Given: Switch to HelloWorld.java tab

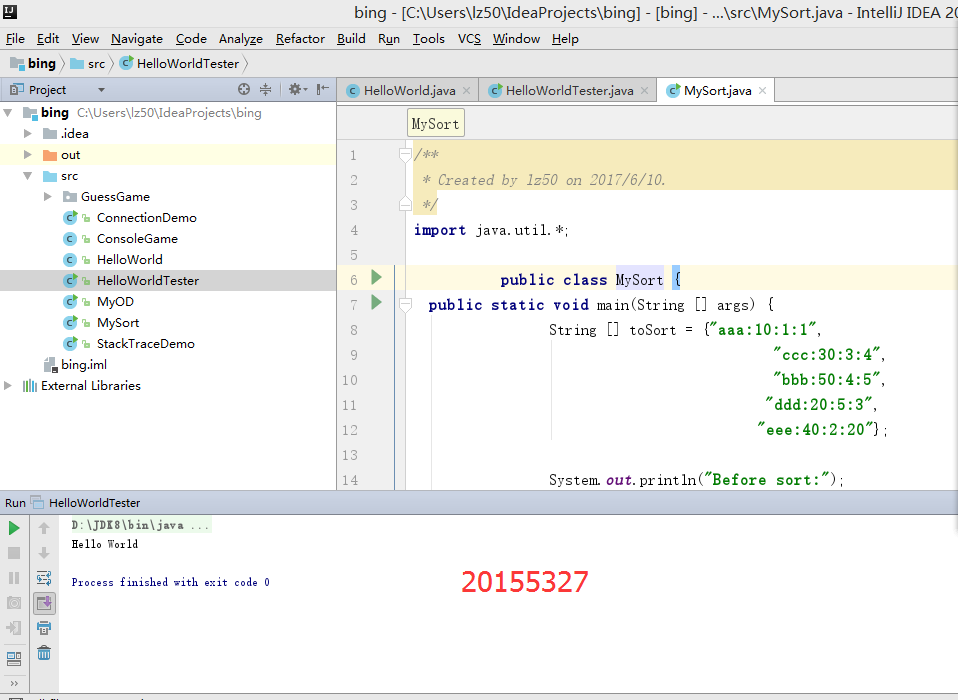Looking at the screenshot, I should pos(409,90).
